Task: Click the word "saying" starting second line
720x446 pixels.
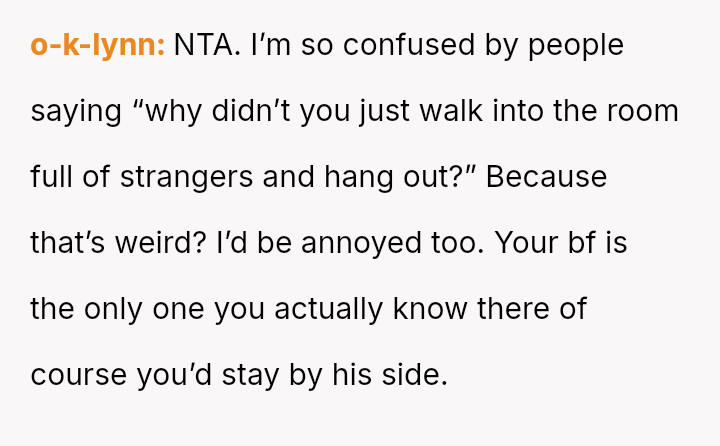Action: (76, 113)
